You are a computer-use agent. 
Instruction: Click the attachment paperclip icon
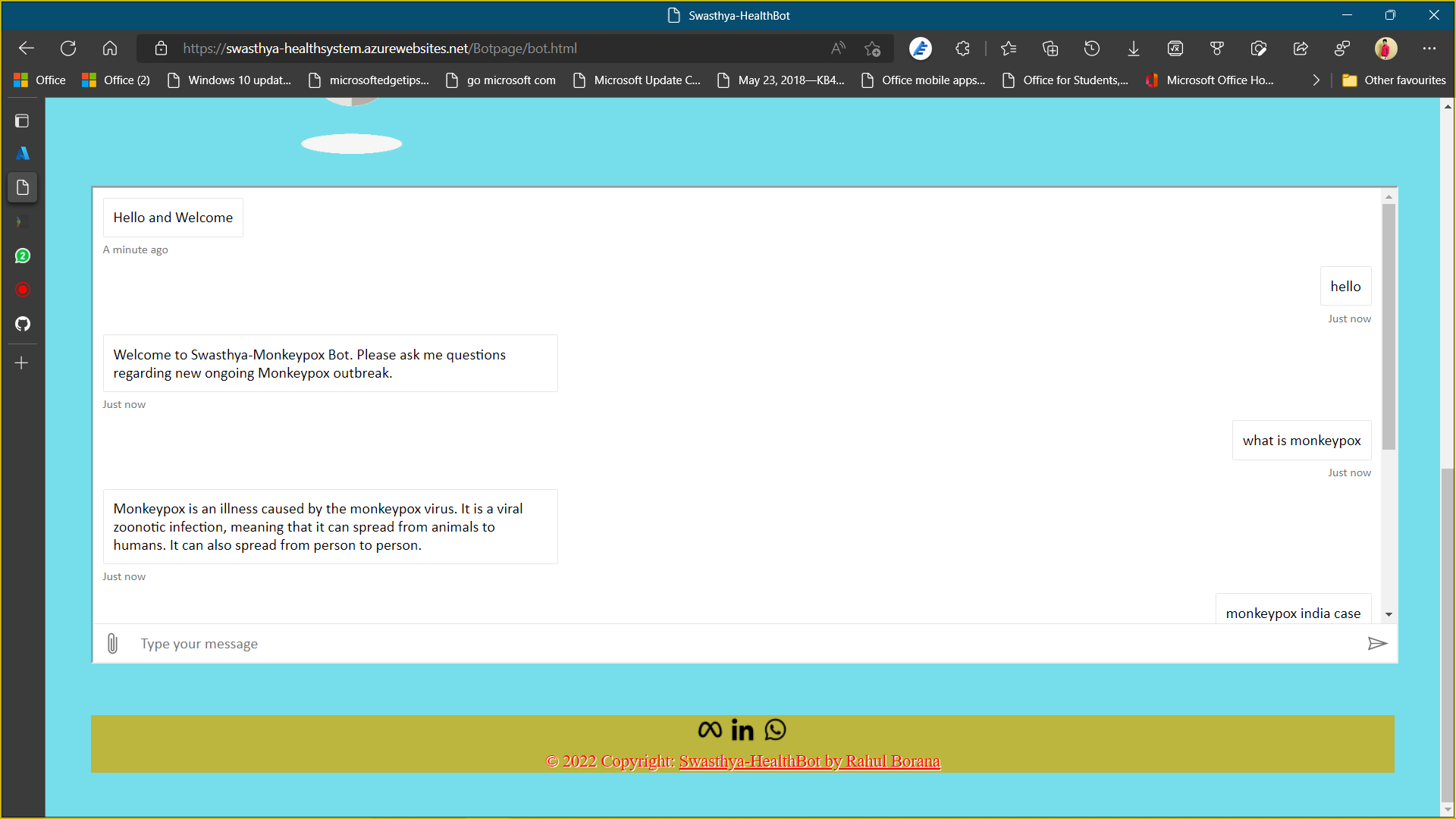[x=112, y=644]
